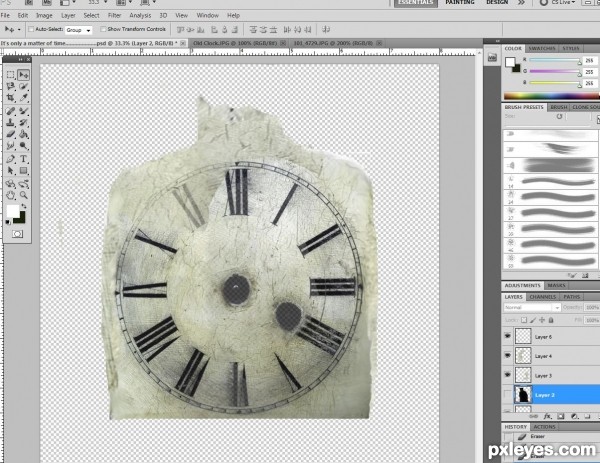Enable Show Transform Controls checkbox
The width and height of the screenshot is (600, 463).
pyautogui.click(x=103, y=29)
